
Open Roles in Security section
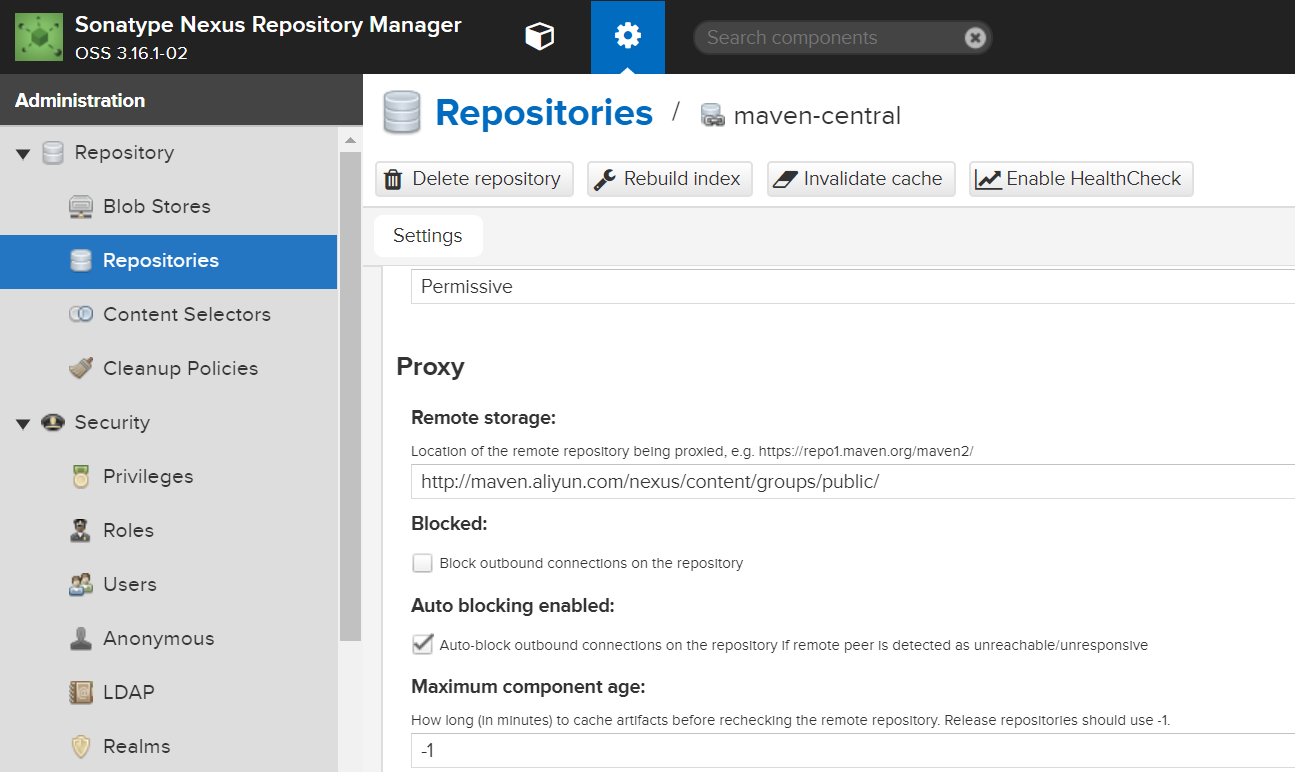128,530
